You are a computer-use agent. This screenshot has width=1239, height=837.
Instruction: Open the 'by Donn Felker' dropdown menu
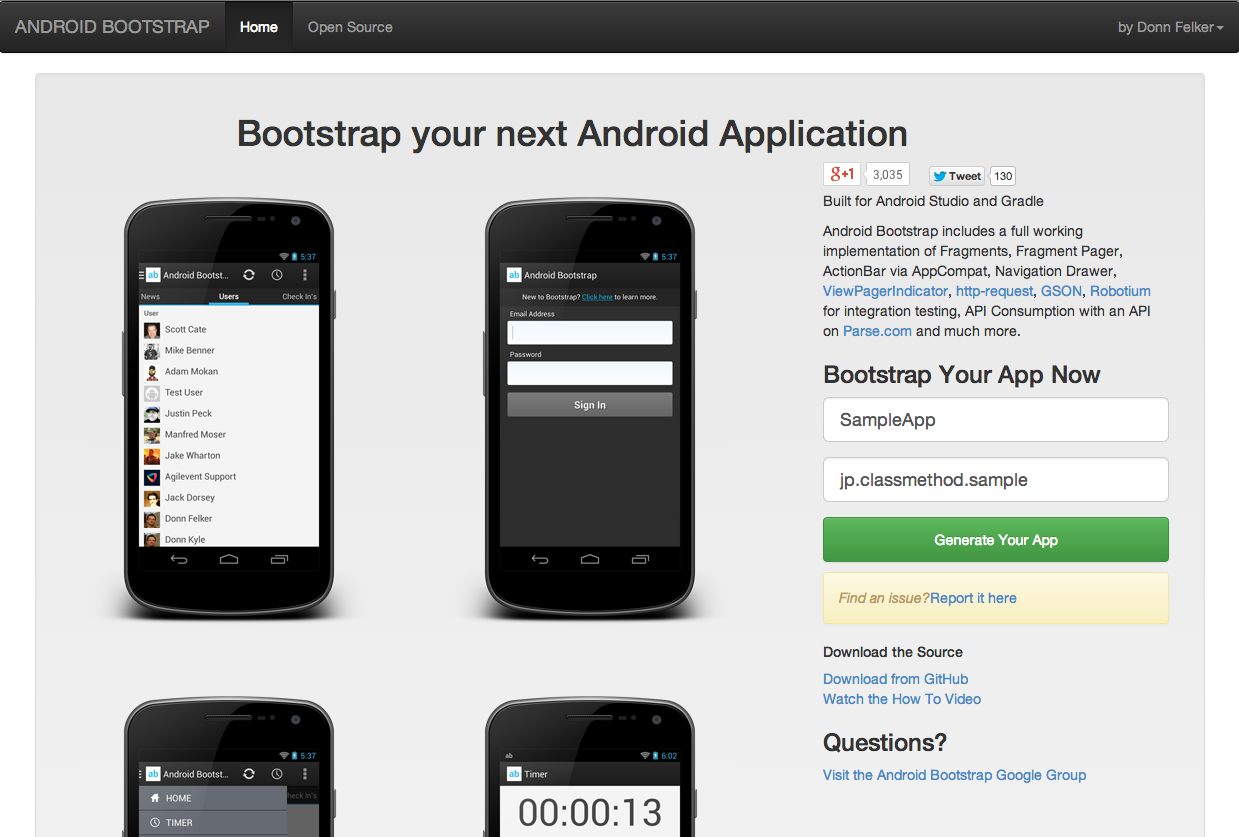pos(1170,27)
